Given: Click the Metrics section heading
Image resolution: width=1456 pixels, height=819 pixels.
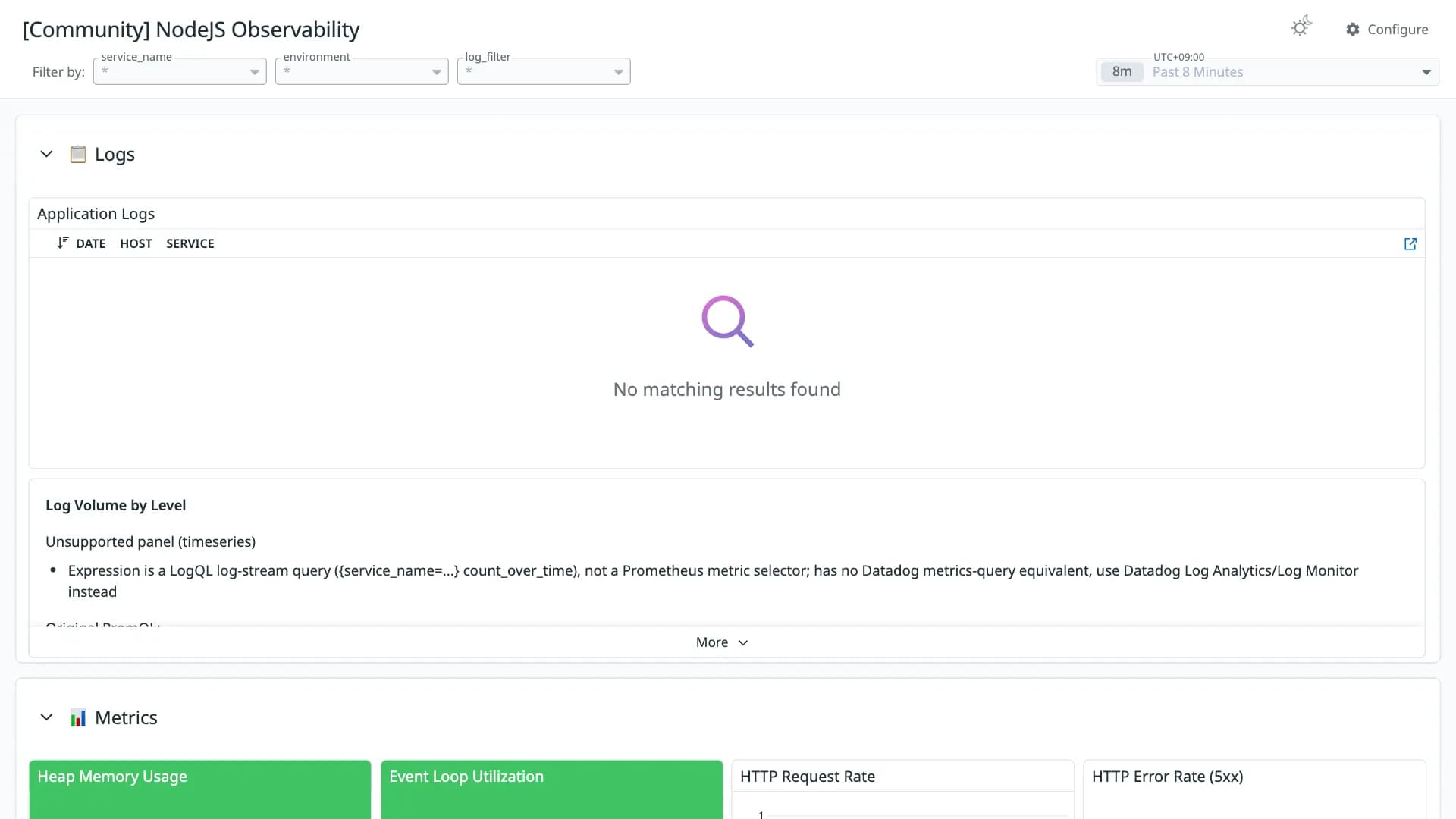Looking at the screenshot, I should click(x=126, y=717).
